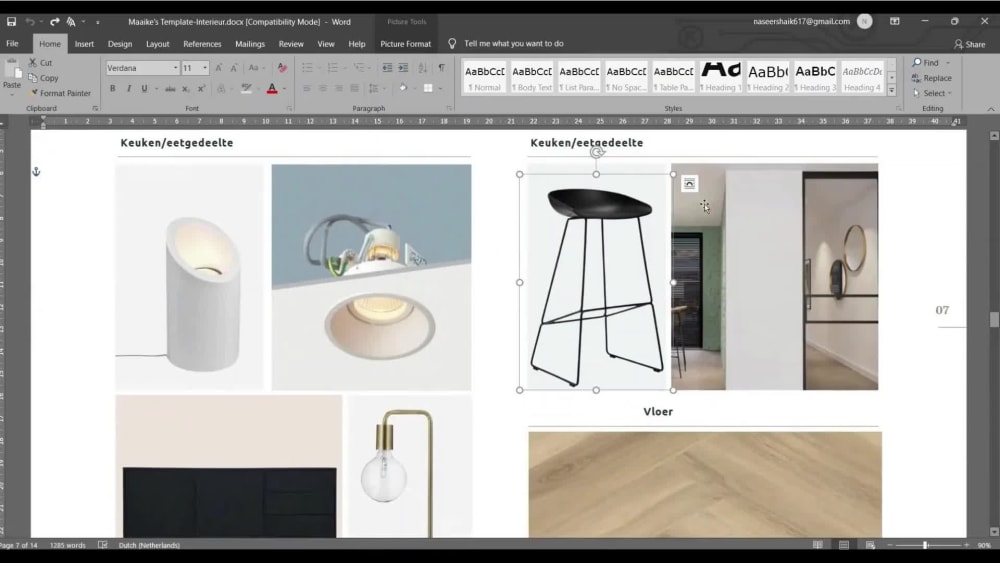Switch to Read Mode view

[818, 545]
